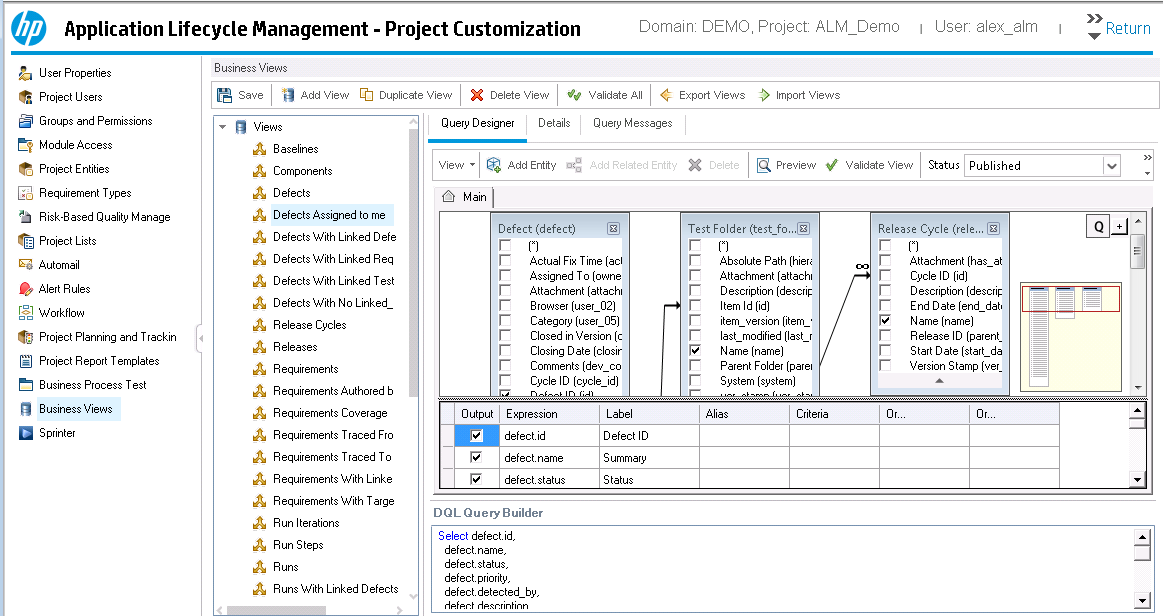Click the diagram overview minimap thumbnail
This screenshot has height=616, width=1163.
[1070, 337]
